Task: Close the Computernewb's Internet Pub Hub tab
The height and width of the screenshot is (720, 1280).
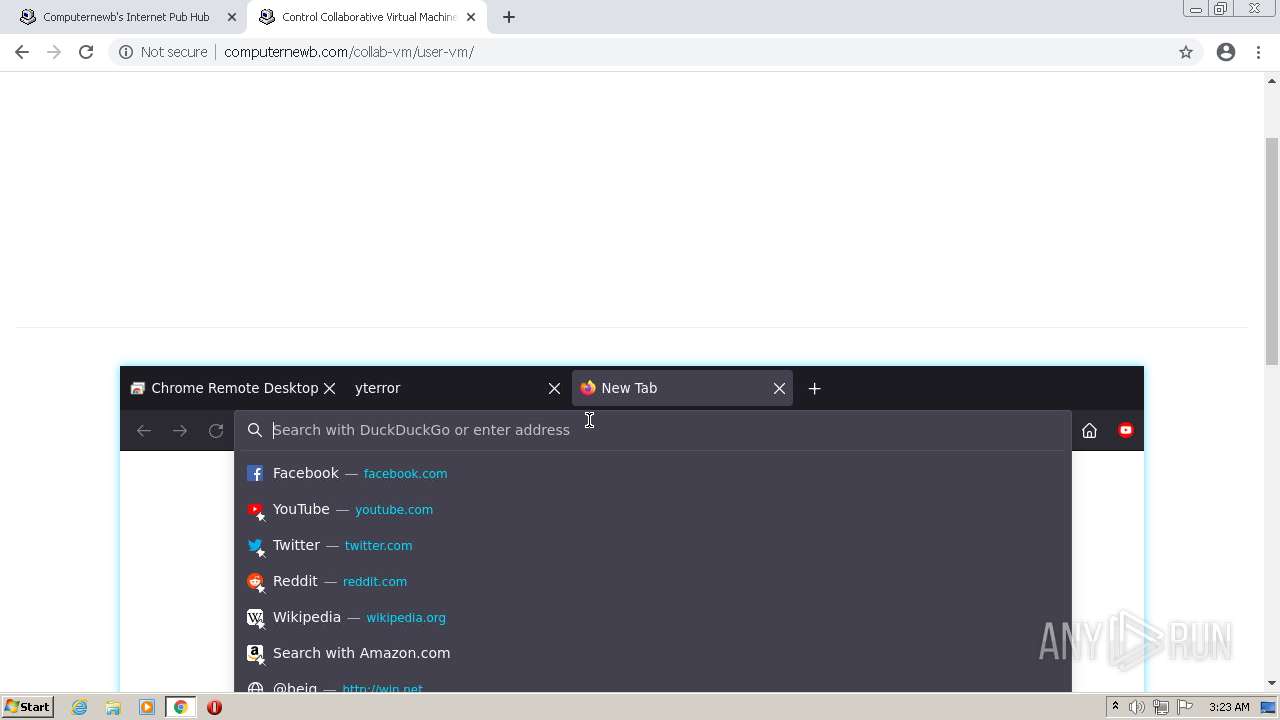Action: (x=231, y=17)
